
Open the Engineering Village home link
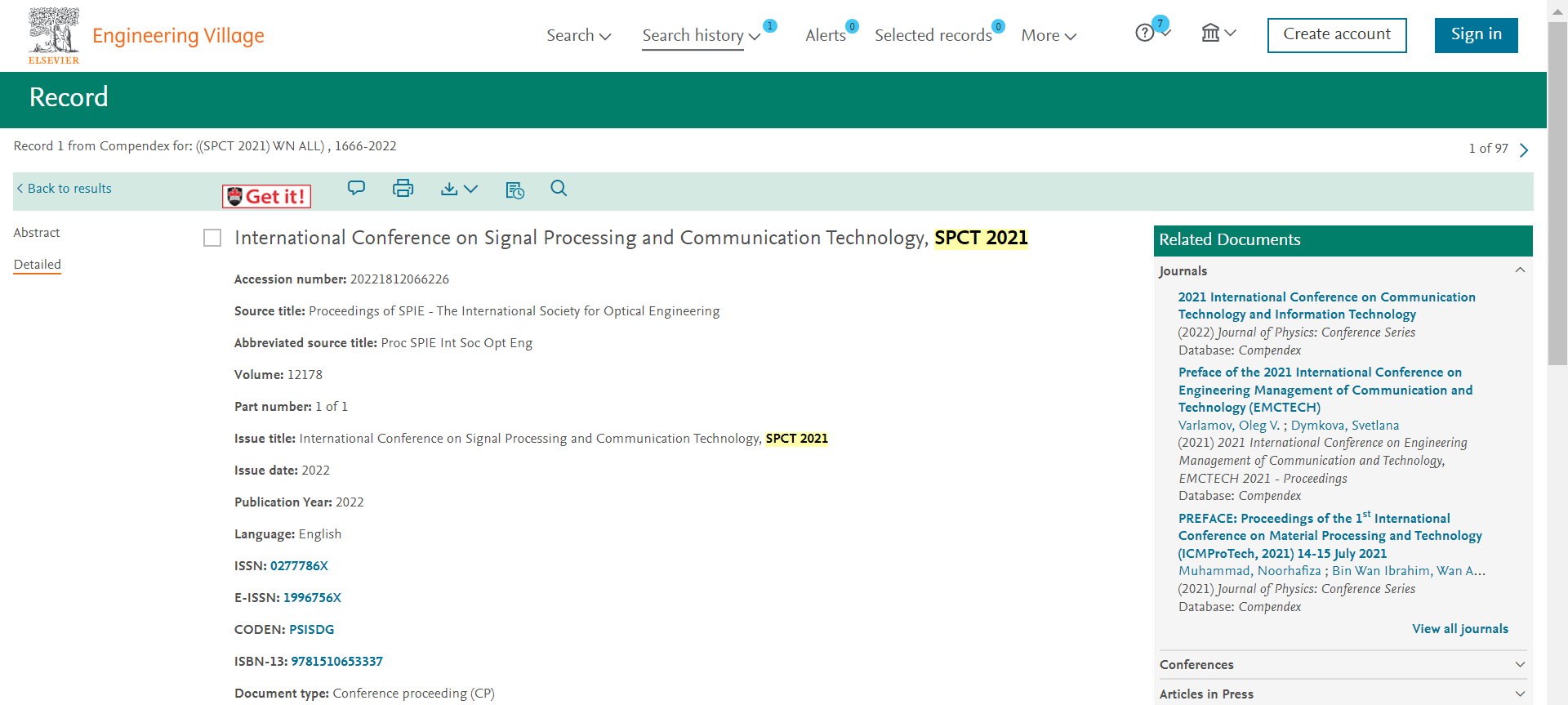[178, 36]
